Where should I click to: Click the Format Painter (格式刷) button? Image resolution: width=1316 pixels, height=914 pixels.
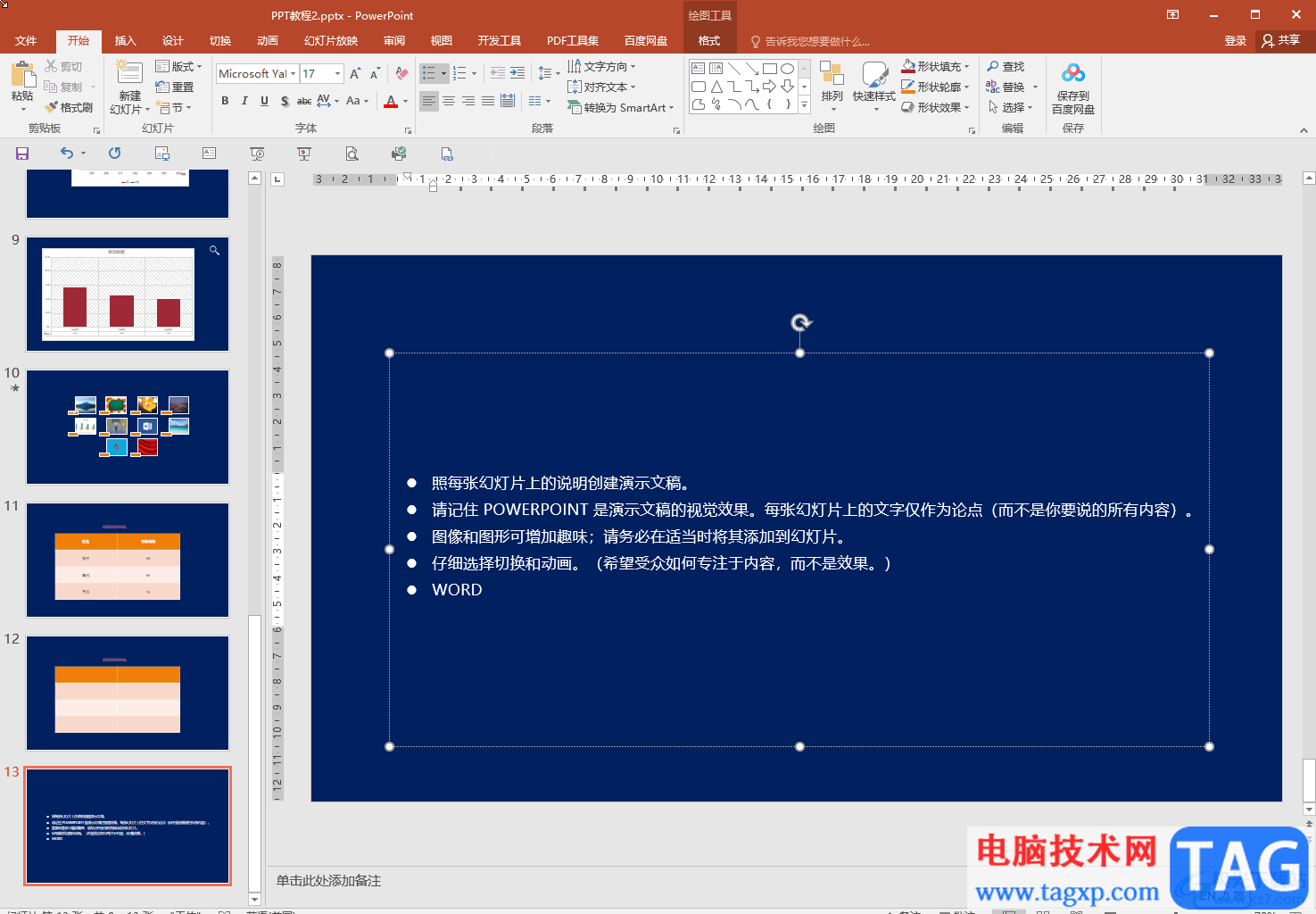pyautogui.click(x=69, y=107)
